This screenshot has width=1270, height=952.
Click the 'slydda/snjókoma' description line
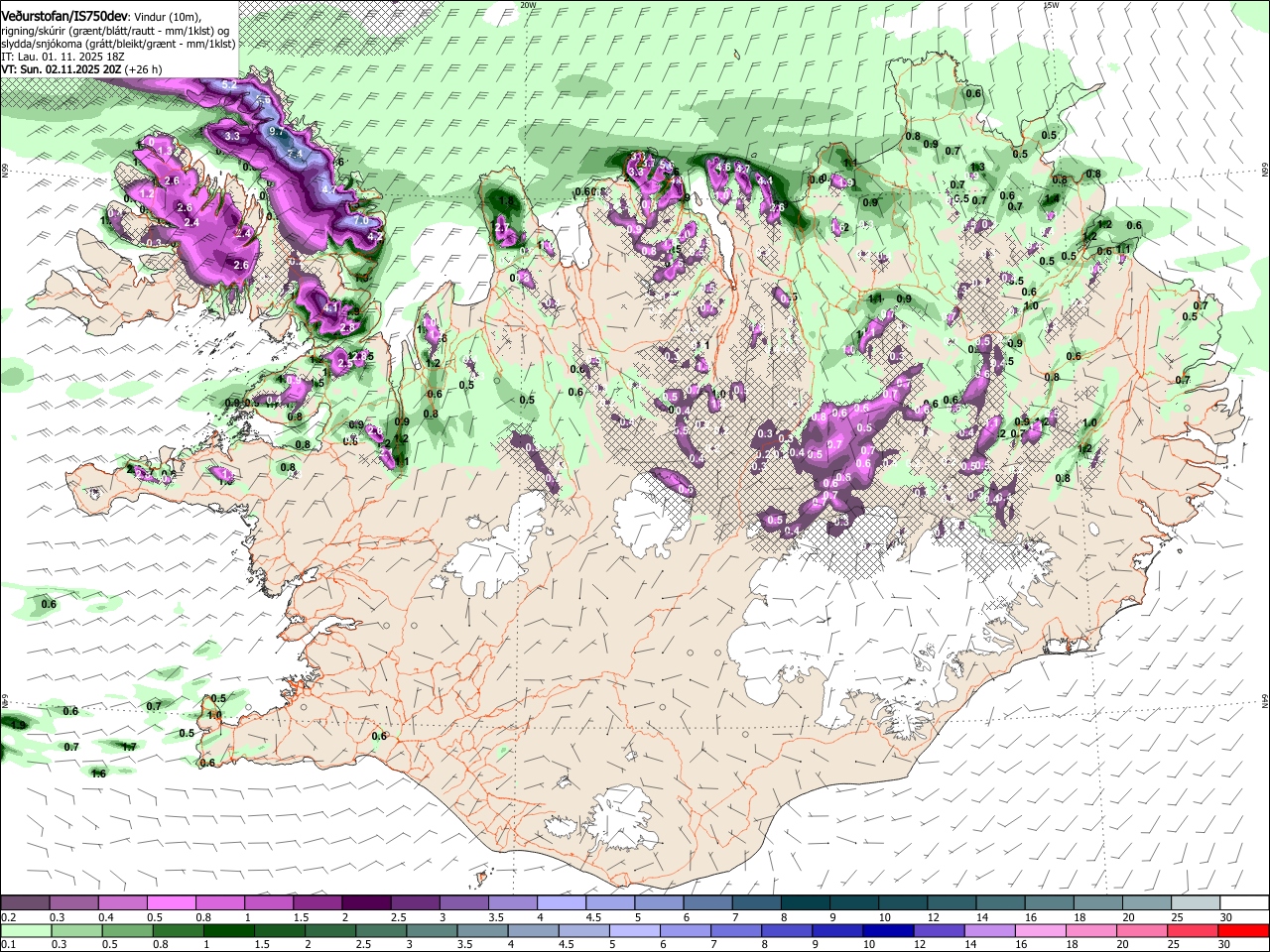coord(118,44)
